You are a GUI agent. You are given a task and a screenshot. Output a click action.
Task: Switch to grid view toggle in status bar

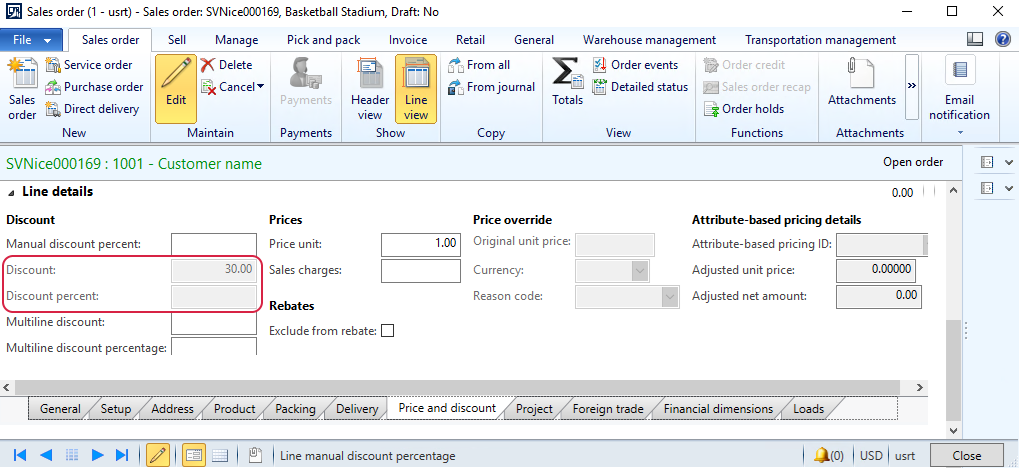pos(219,455)
